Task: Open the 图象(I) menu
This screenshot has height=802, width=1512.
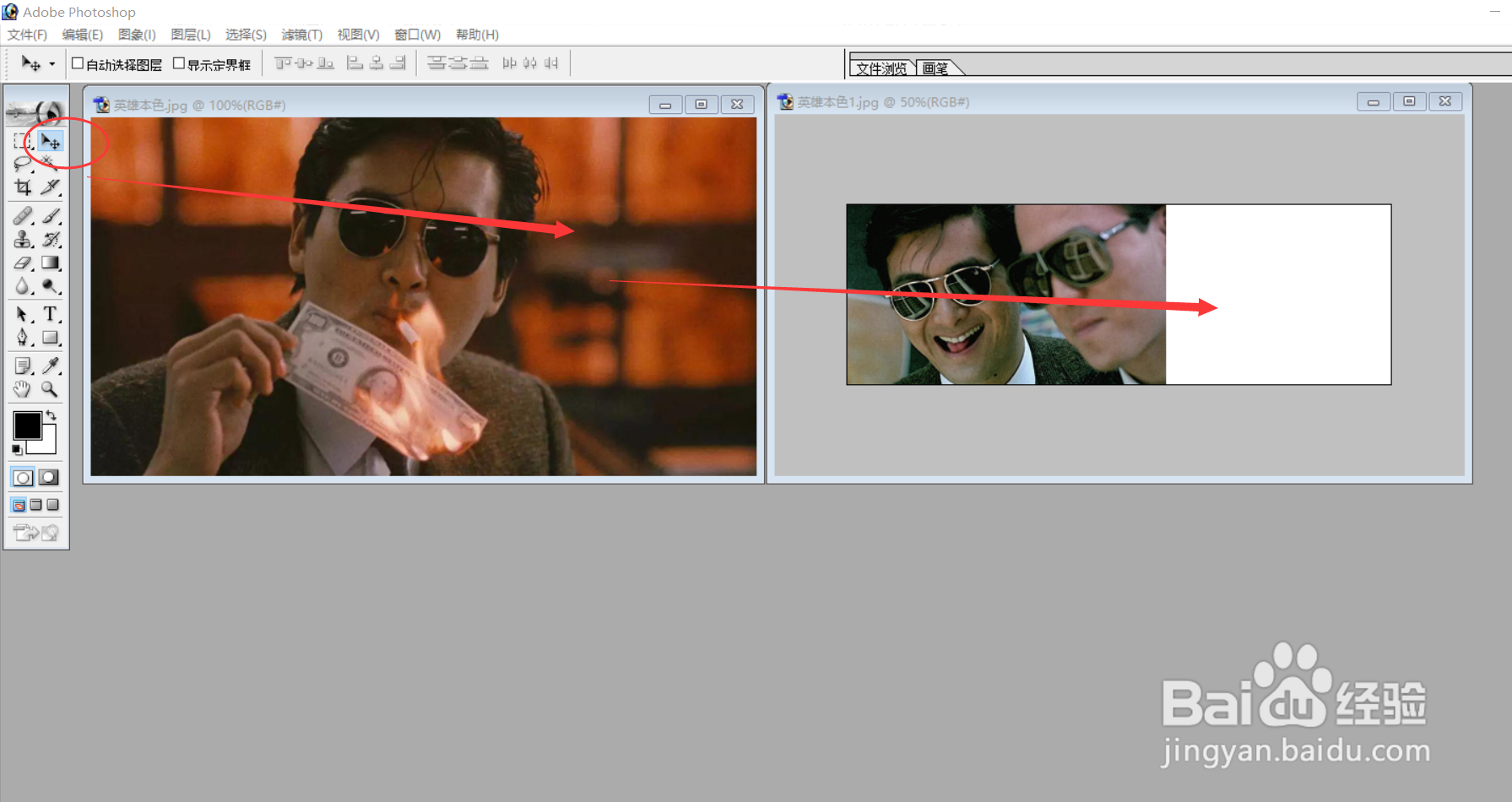Action: (x=137, y=35)
